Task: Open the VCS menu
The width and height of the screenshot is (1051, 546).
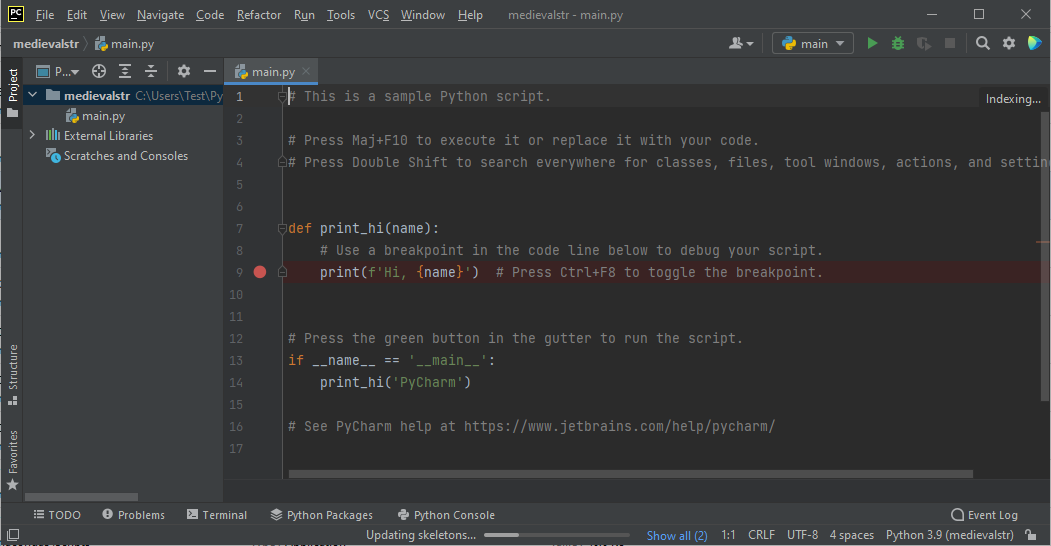Action: point(378,15)
